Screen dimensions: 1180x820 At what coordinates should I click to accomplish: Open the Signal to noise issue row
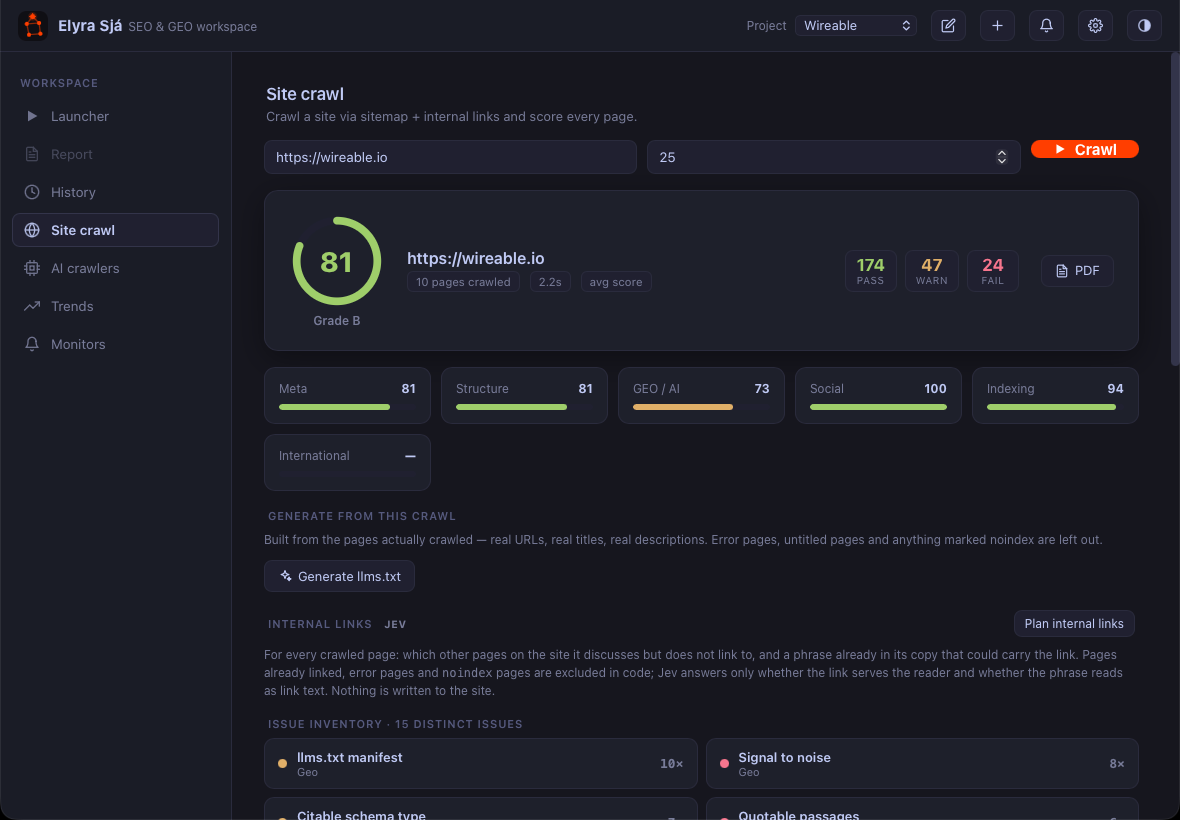[x=922, y=764]
